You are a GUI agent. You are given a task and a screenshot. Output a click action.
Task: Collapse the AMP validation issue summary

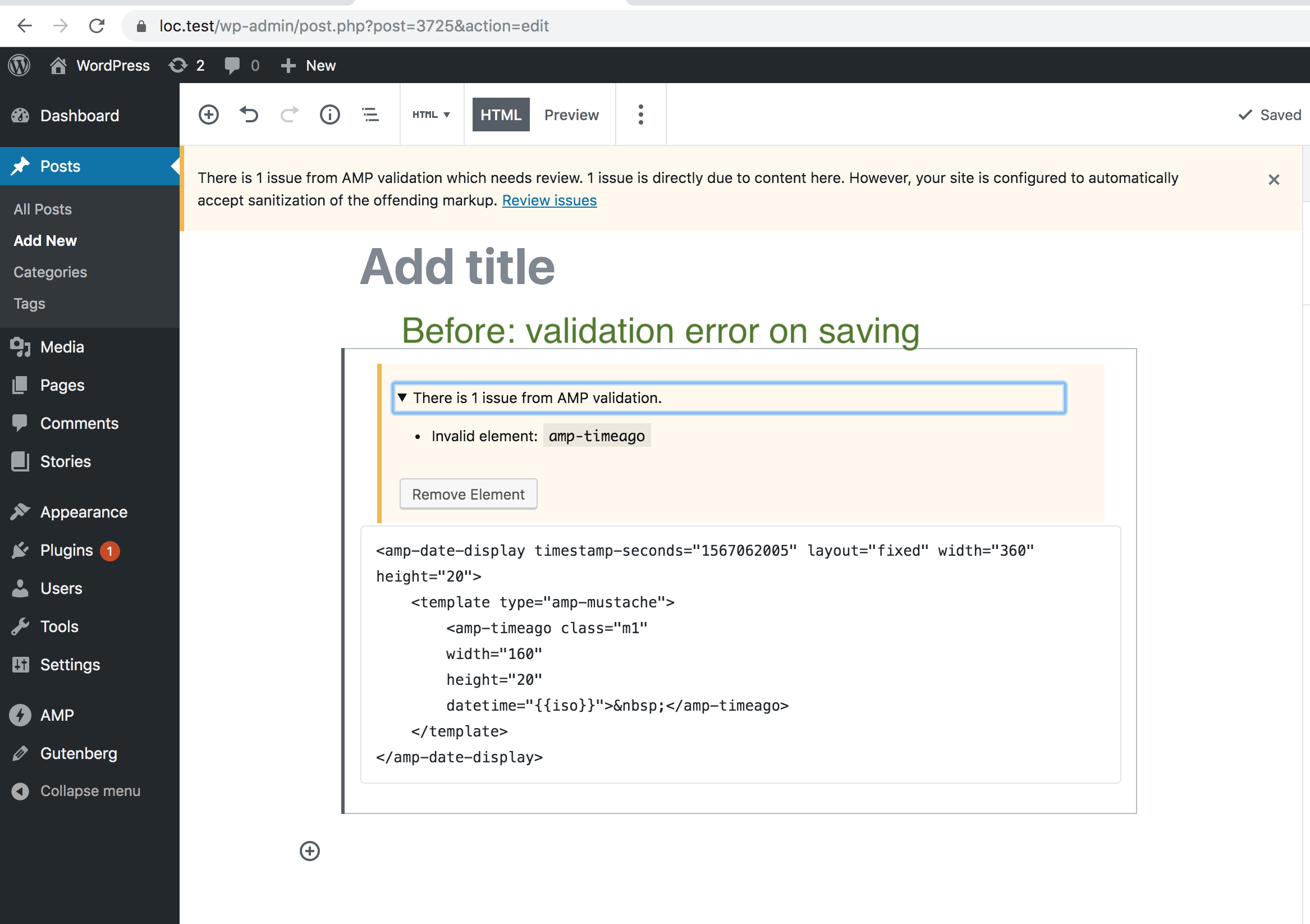(729, 398)
